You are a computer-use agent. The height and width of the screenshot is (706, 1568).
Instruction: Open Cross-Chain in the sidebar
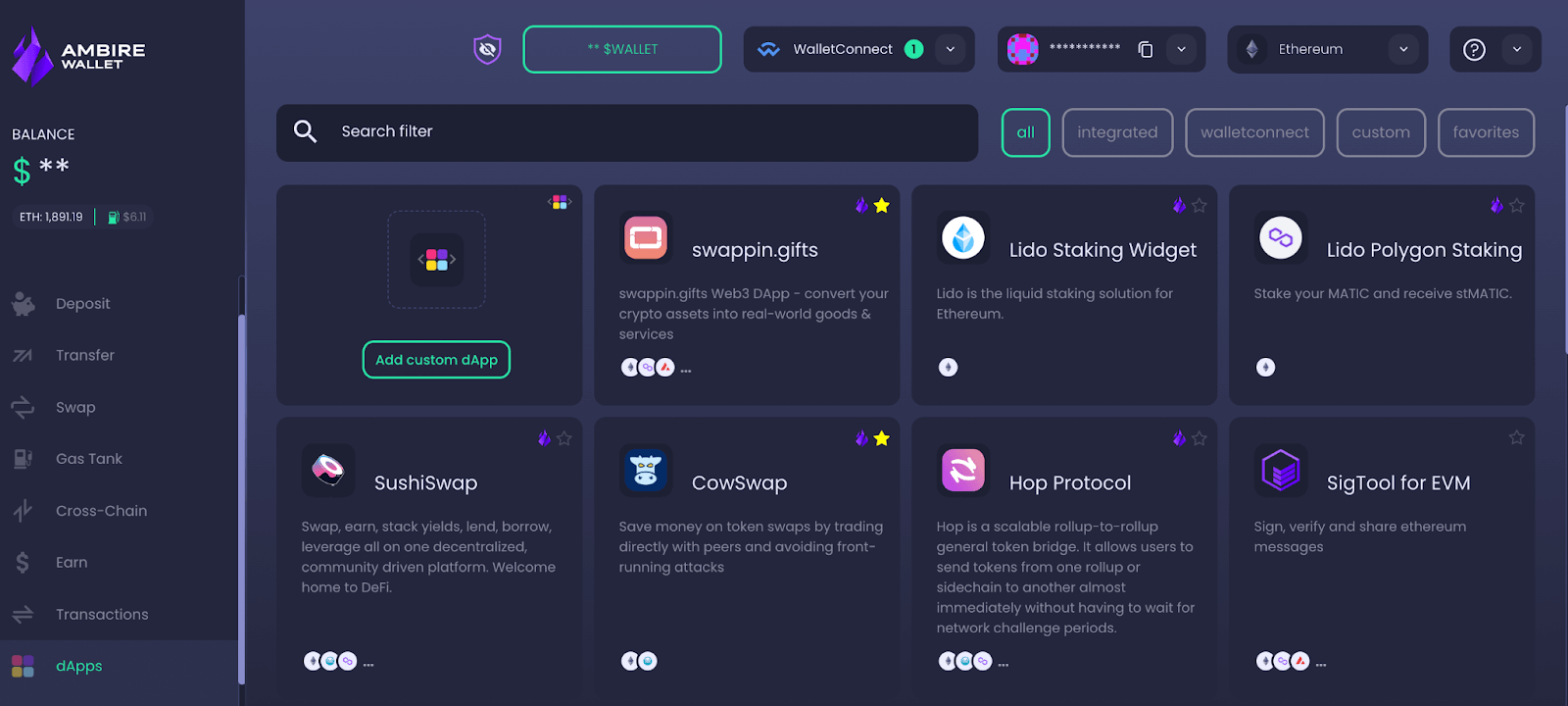[119, 511]
